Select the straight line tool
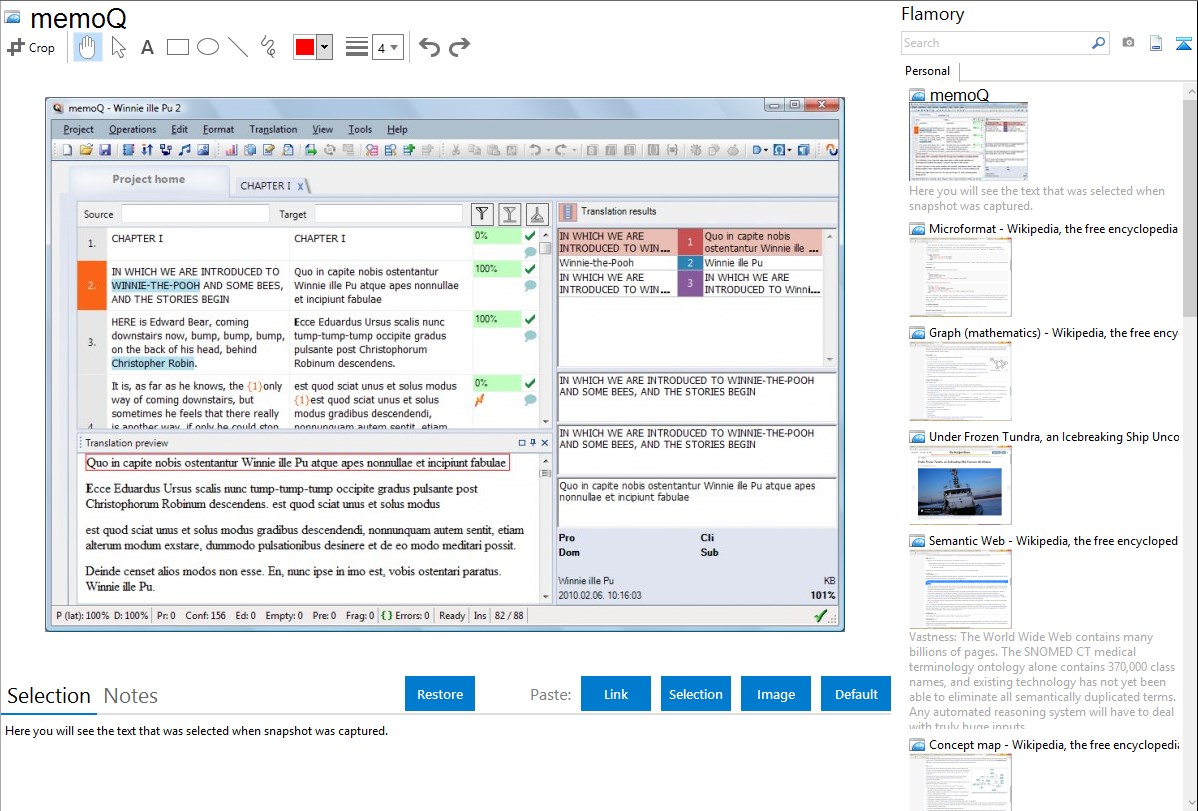Viewport: 1198px width, 811px height. [238, 47]
